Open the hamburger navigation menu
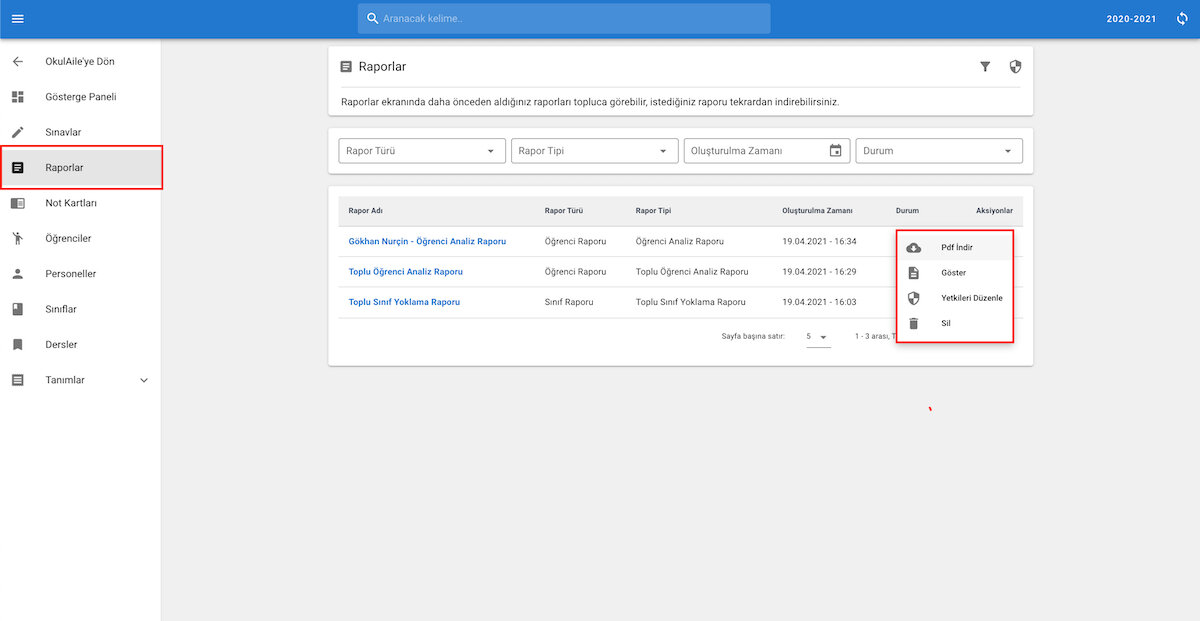The height and width of the screenshot is (621, 1200). pyautogui.click(x=17, y=19)
